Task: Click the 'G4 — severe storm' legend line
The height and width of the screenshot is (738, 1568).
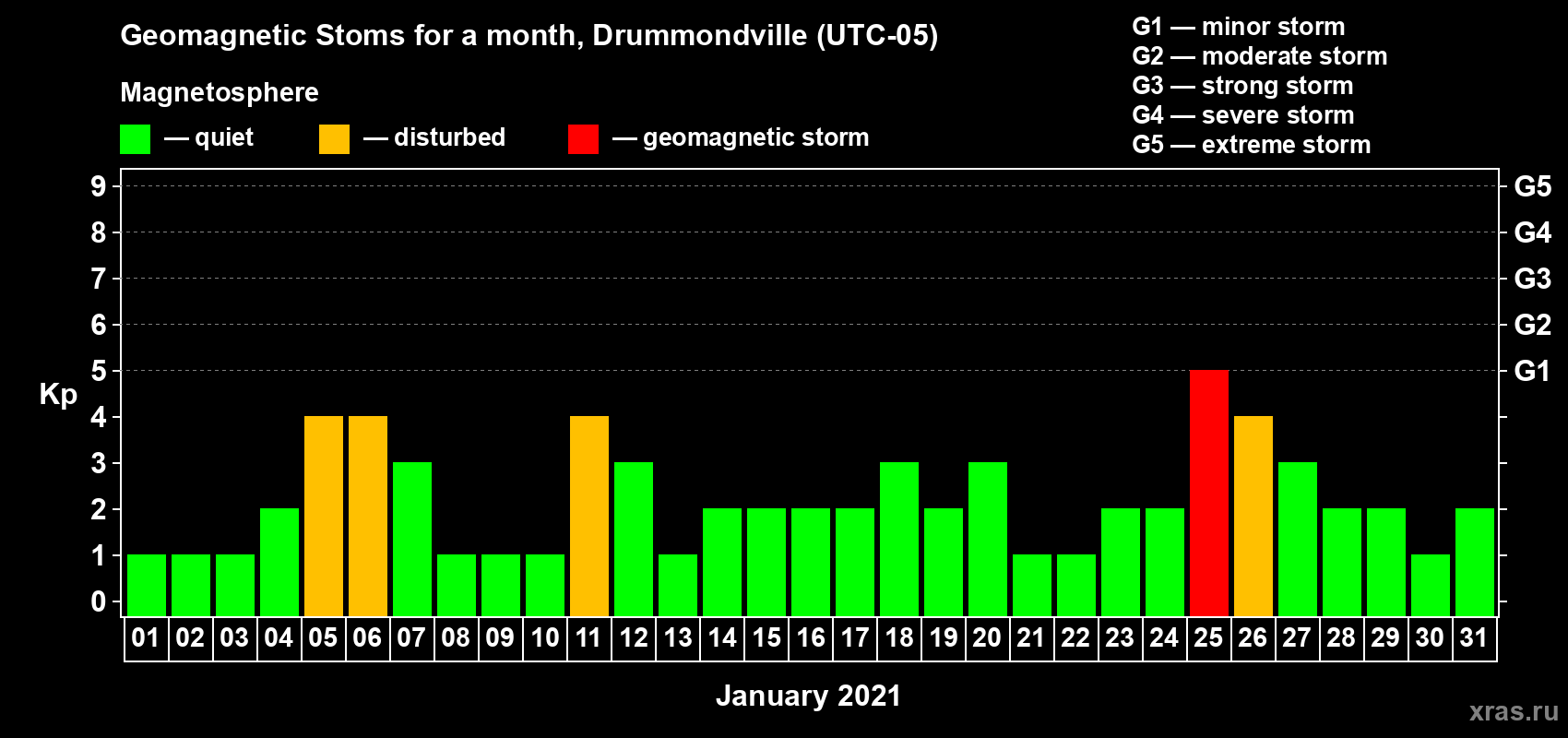Action: 1243,115
